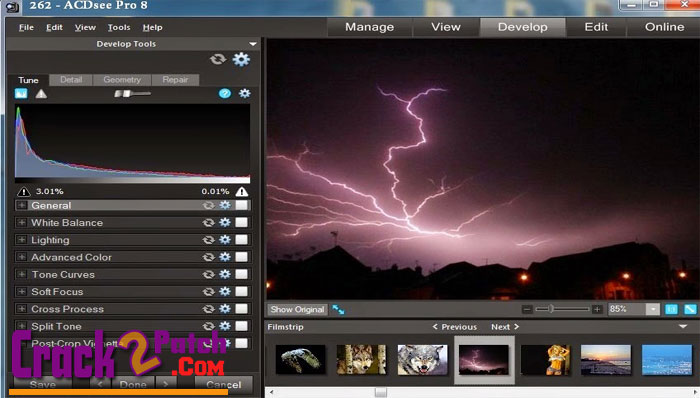This screenshot has height=398, width=700.
Task: Click the fit image icon beside zoom dropdown
Action: tap(671, 309)
